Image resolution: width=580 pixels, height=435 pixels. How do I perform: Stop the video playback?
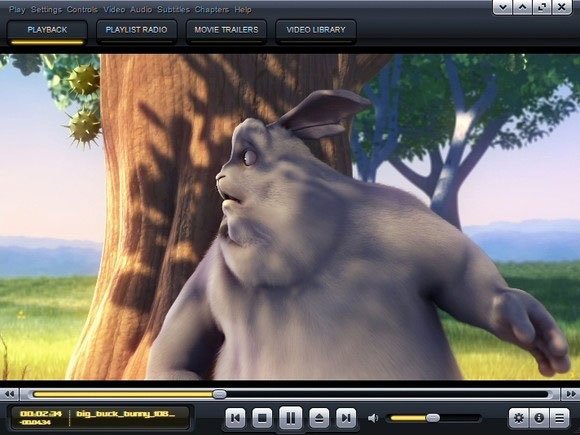262,418
